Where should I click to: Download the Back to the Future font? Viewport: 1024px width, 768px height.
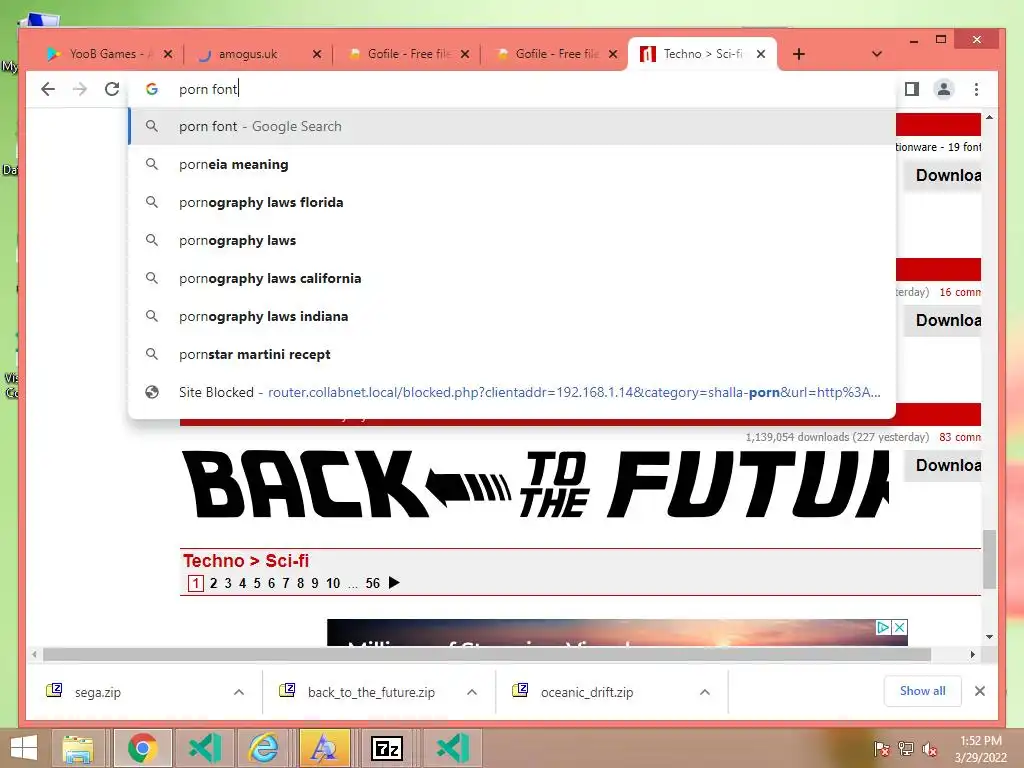pos(944,465)
